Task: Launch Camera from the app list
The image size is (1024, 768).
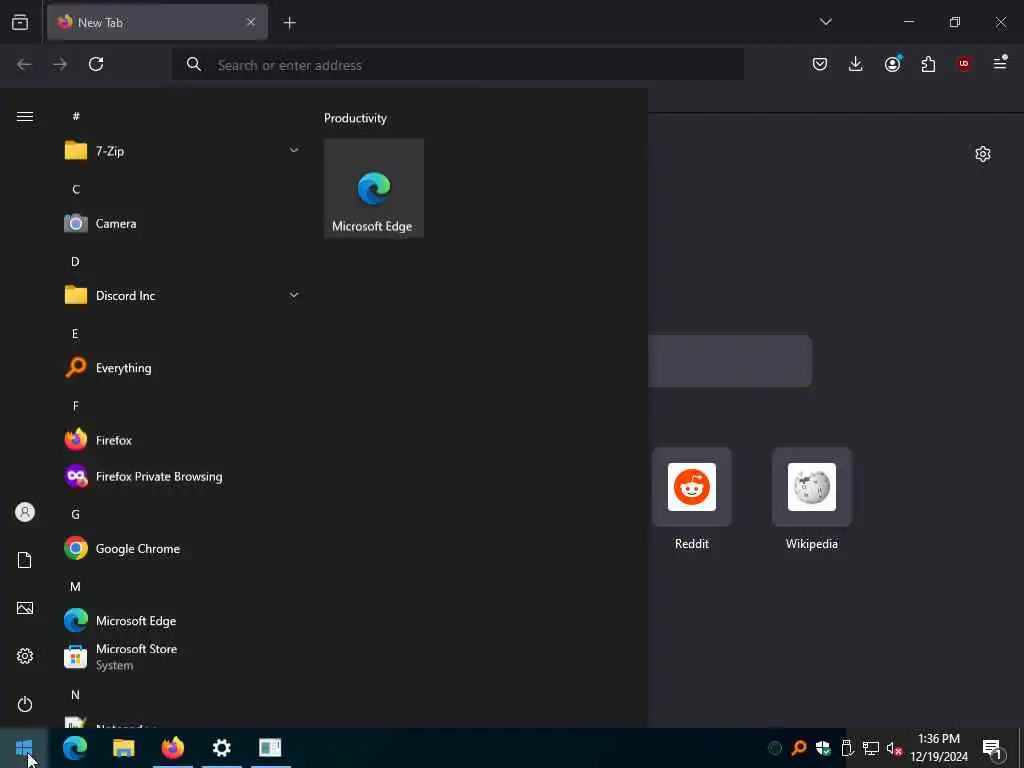Action: pos(182,223)
